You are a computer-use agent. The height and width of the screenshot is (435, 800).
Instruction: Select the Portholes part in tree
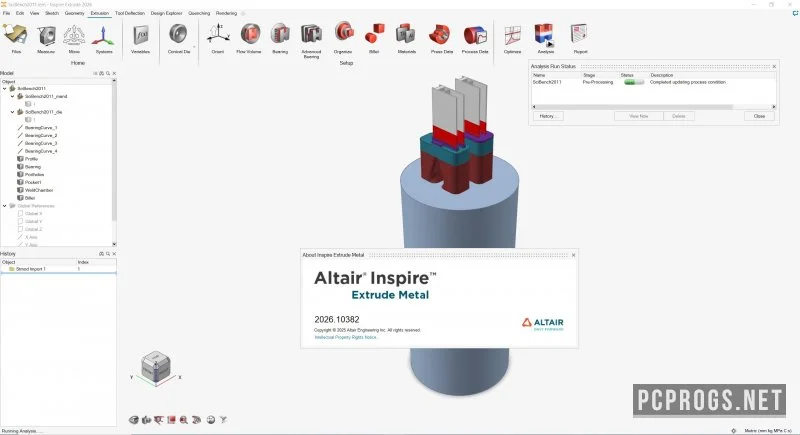[x=34, y=174]
